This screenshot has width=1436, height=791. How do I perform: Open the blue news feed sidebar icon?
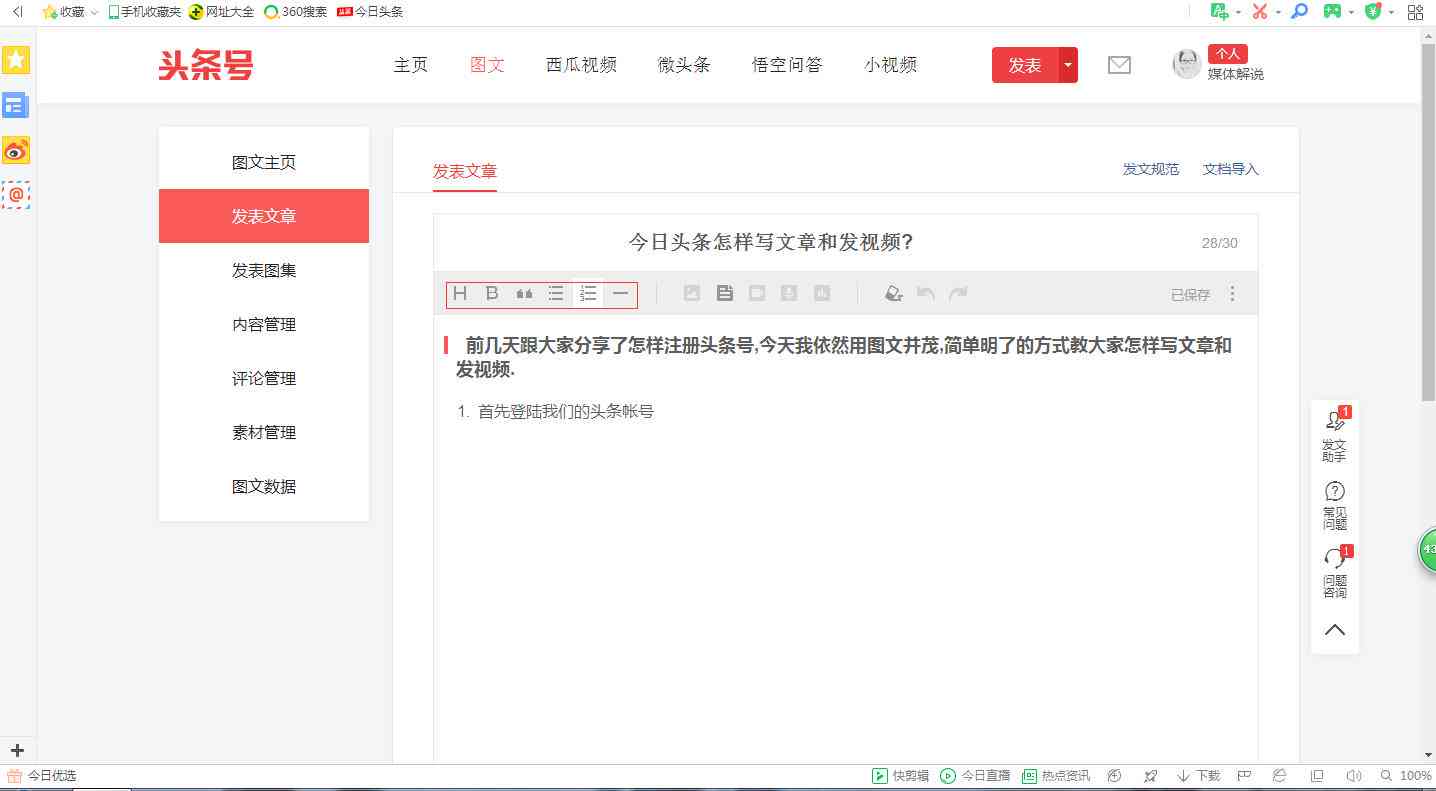tap(16, 105)
